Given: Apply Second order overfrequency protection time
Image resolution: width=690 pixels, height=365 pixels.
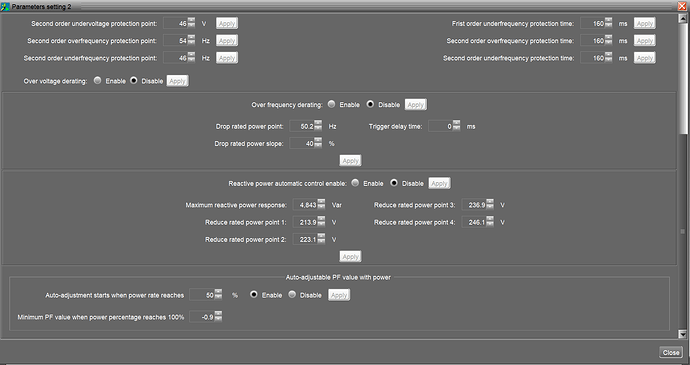Looking at the screenshot, I should 645,41.
